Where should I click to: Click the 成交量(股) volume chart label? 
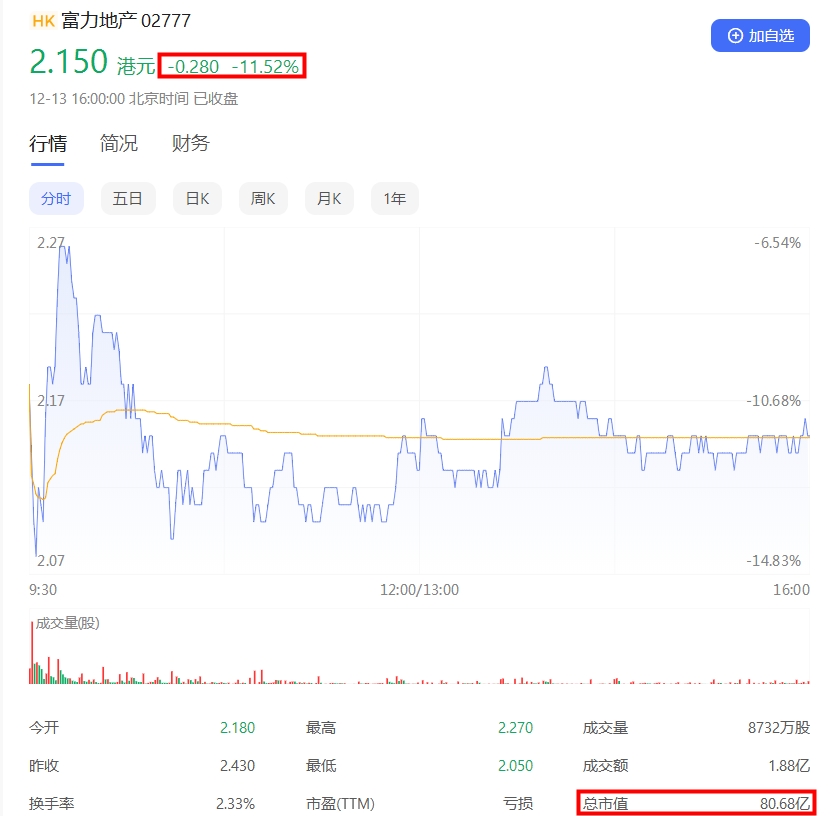pos(68,623)
